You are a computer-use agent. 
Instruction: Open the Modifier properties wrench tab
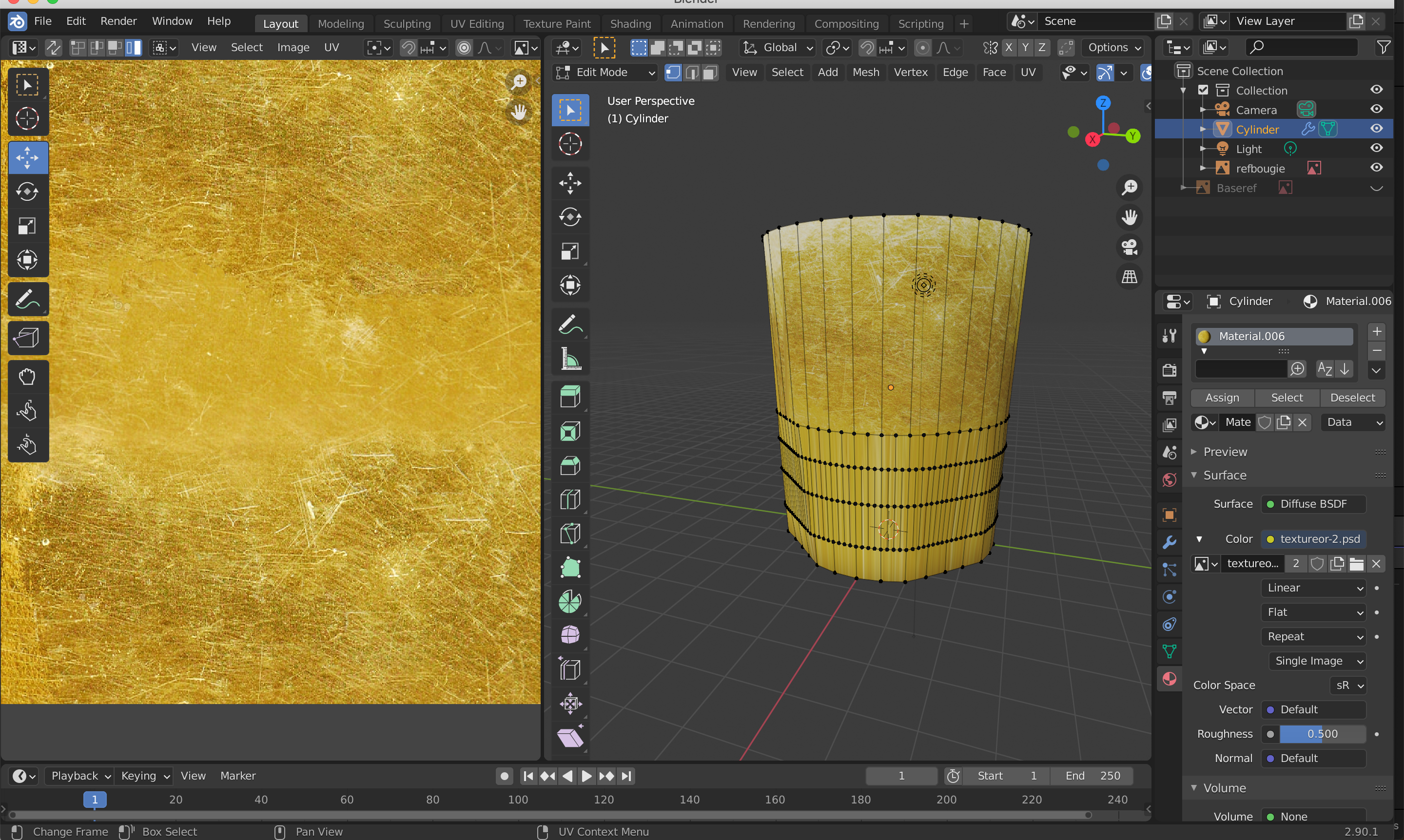(1169, 542)
